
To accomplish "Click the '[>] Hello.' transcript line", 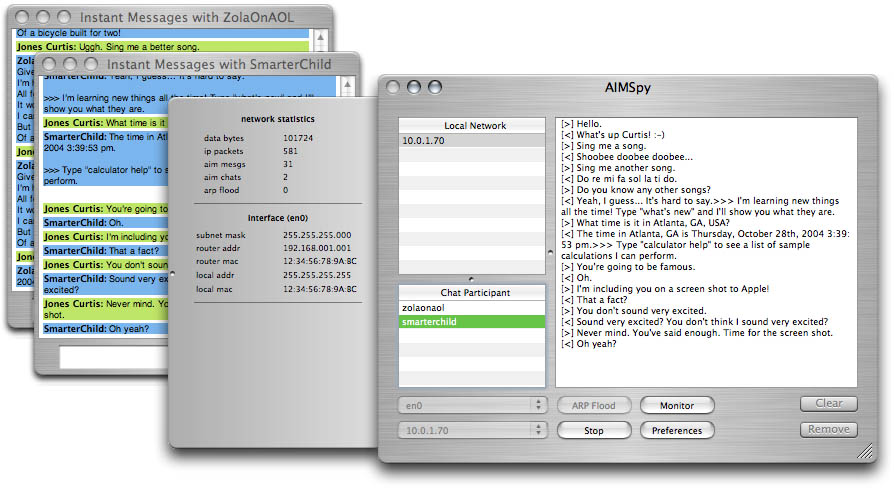I will click(581, 124).
